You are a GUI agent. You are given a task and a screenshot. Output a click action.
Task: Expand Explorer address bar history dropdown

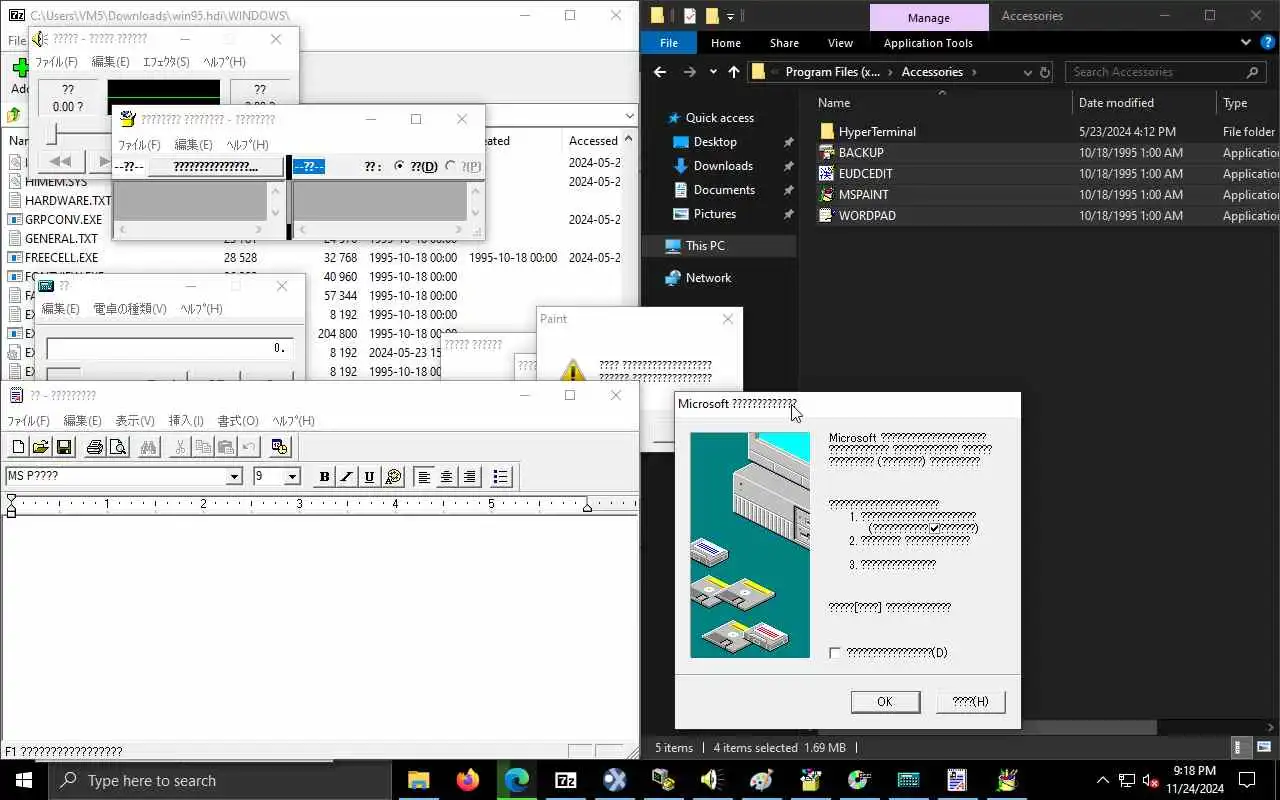(1027, 72)
